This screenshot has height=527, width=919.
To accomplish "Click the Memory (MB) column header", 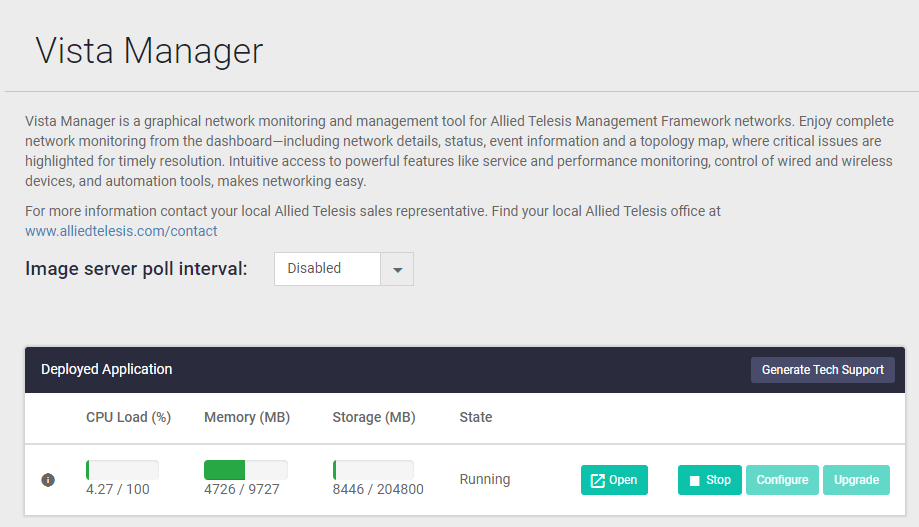I will click(247, 417).
